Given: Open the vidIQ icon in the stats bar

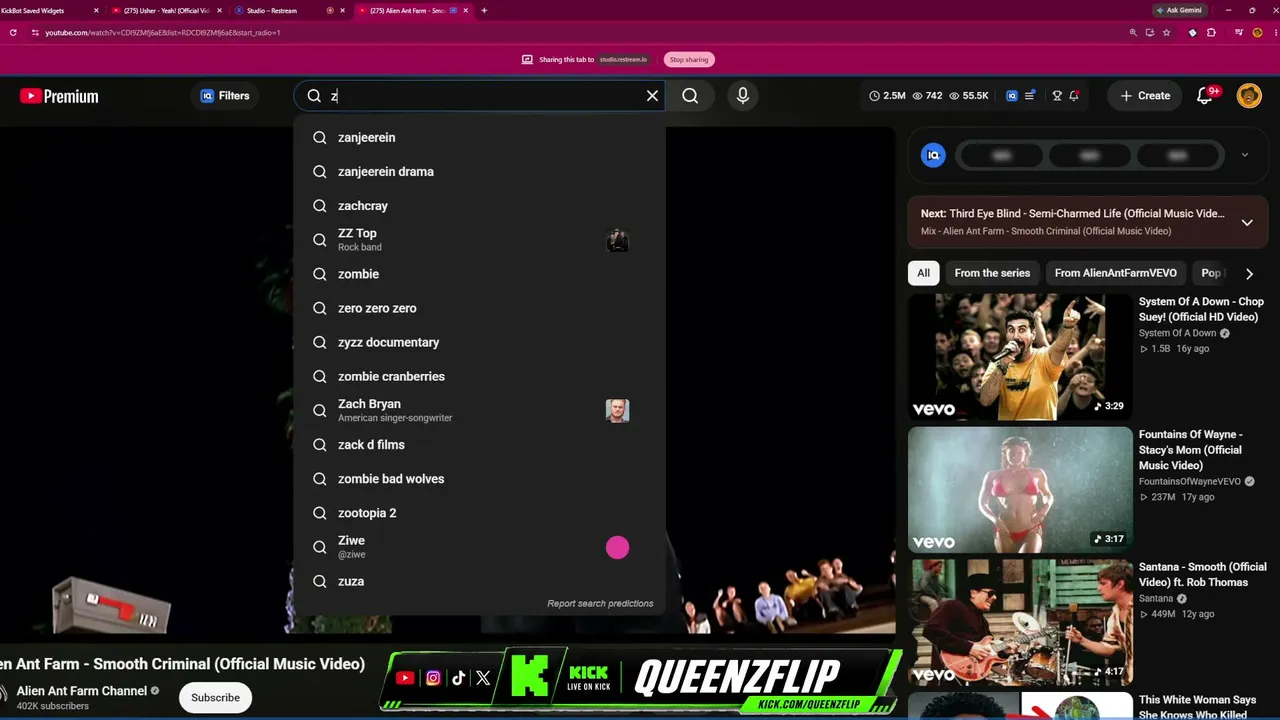Looking at the screenshot, I should click(x=1012, y=96).
